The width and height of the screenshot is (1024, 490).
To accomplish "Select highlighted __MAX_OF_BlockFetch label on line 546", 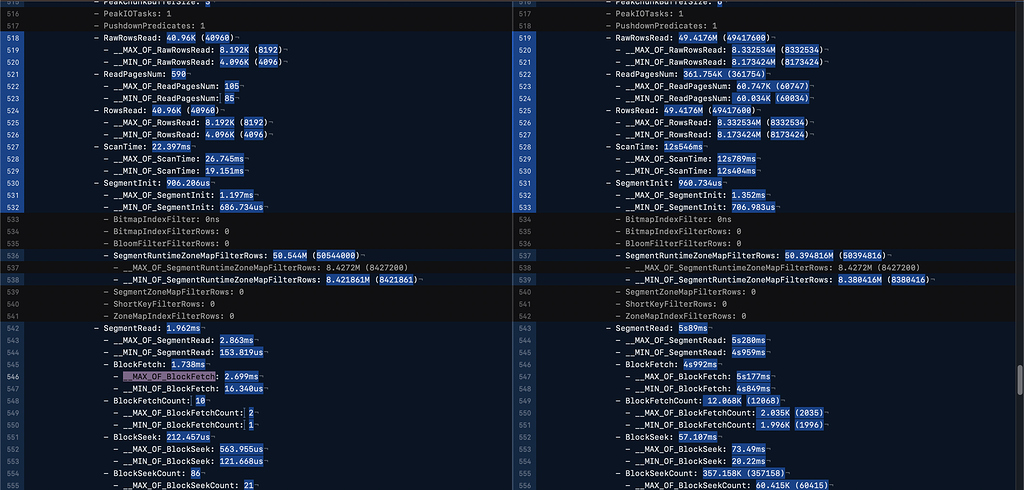I will coord(169,377).
